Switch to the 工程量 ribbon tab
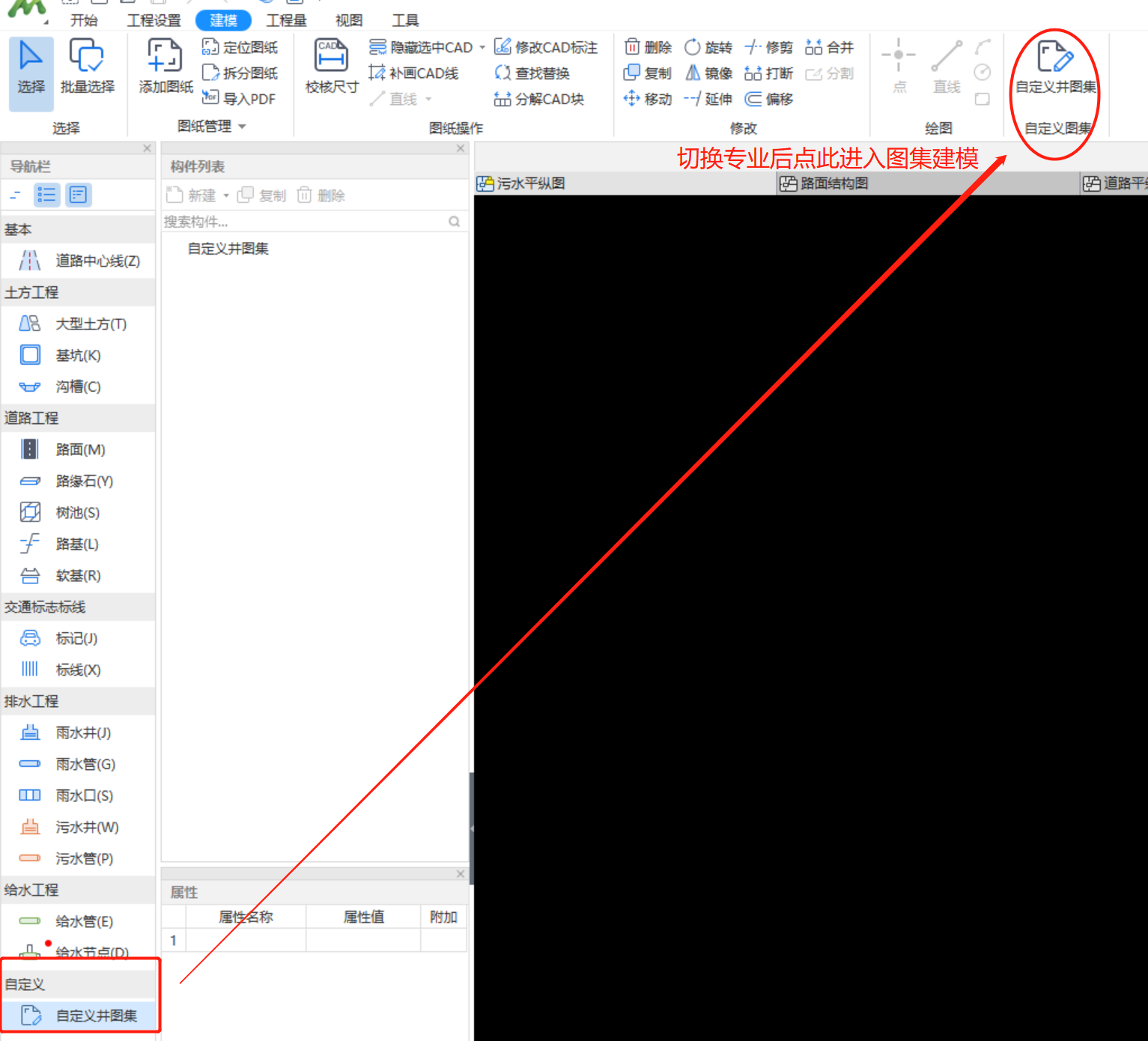 pyautogui.click(x=286, y=20)
